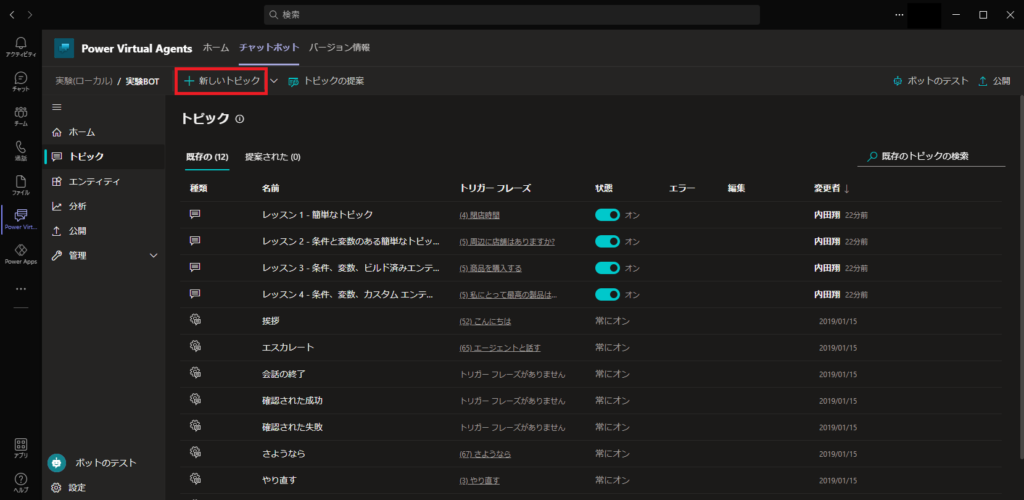Click the system icon of さようなら row
This screenshot has height=500, width=1024.
195,453
